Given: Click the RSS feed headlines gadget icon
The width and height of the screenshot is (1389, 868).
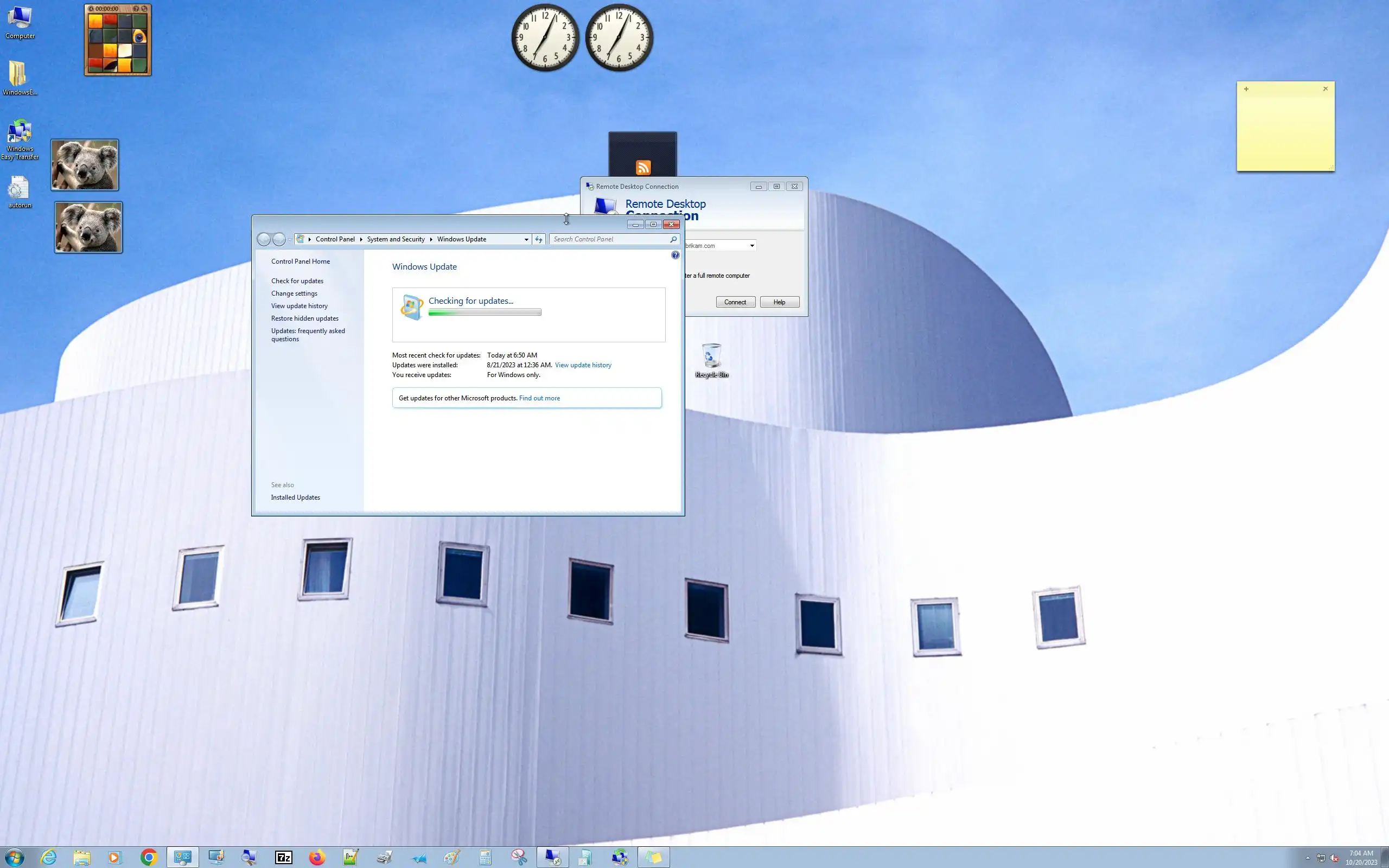Looking at the screenshot, I should (x=643, y=167).
